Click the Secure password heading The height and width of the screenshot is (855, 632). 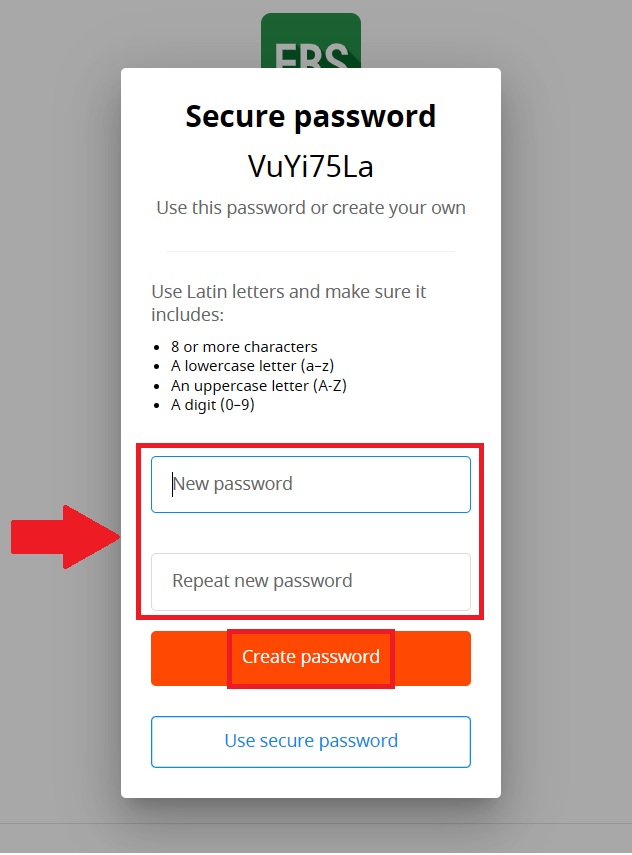(x=310, y=116)
